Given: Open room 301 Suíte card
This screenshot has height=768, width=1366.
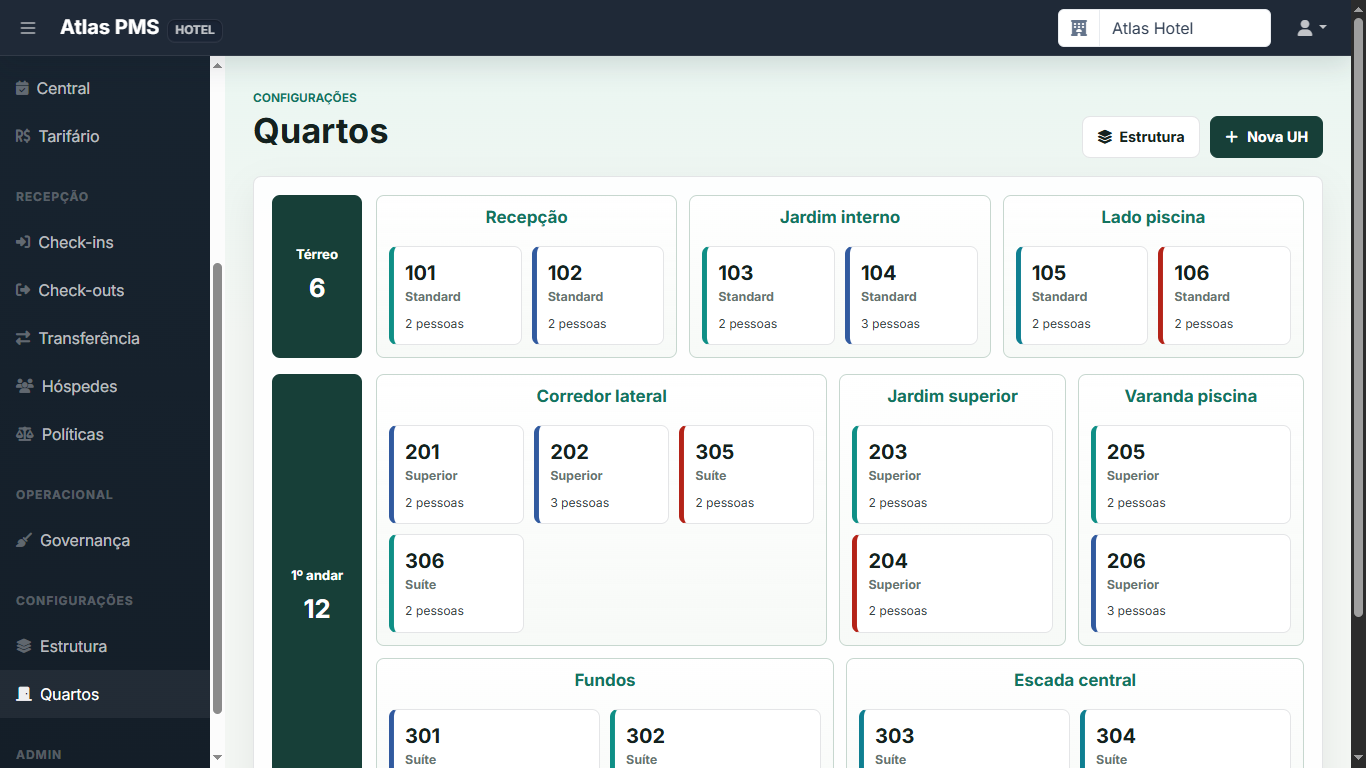Looking at the screenshot, I should [494, 739].
